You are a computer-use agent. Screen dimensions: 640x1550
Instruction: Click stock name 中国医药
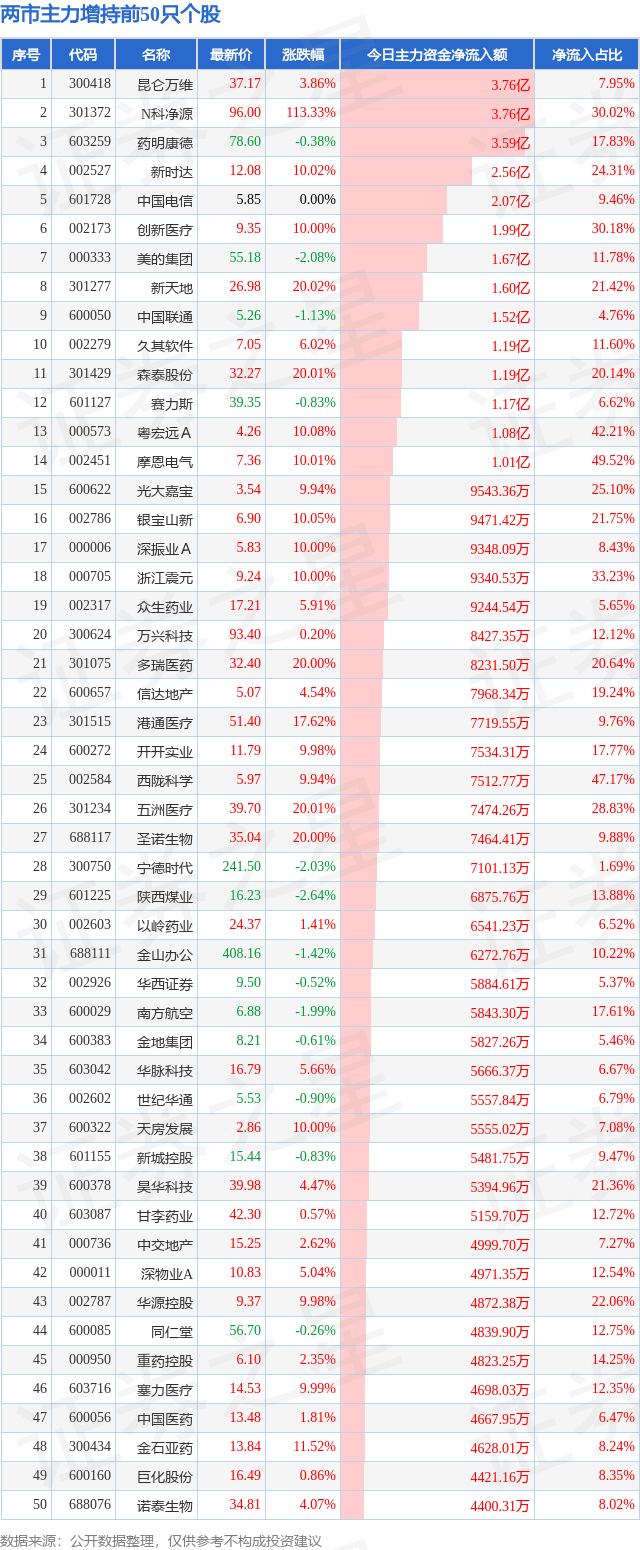coord(165,1418)
